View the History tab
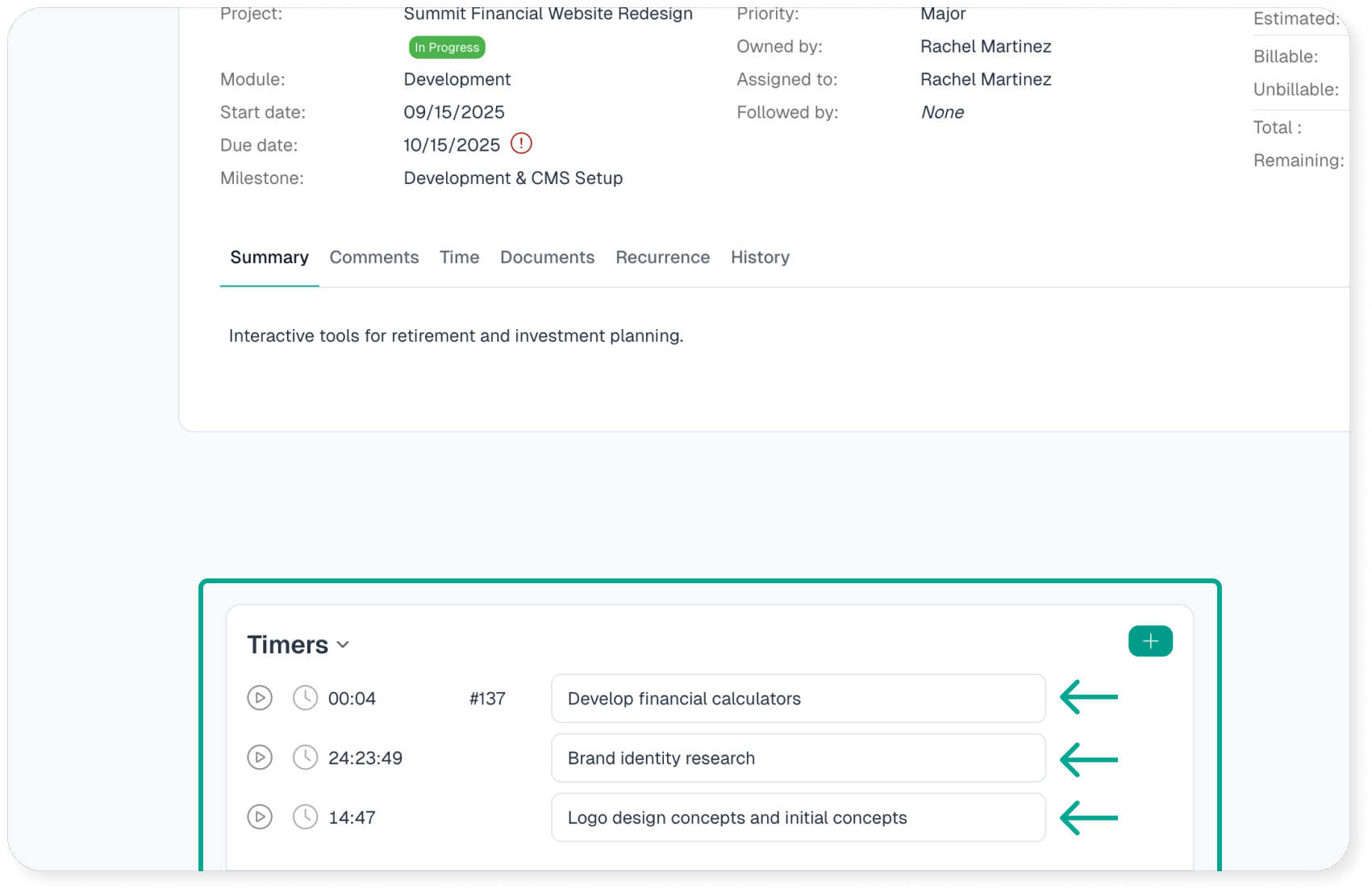1372x893 pixels. click(x=760, y=257)
